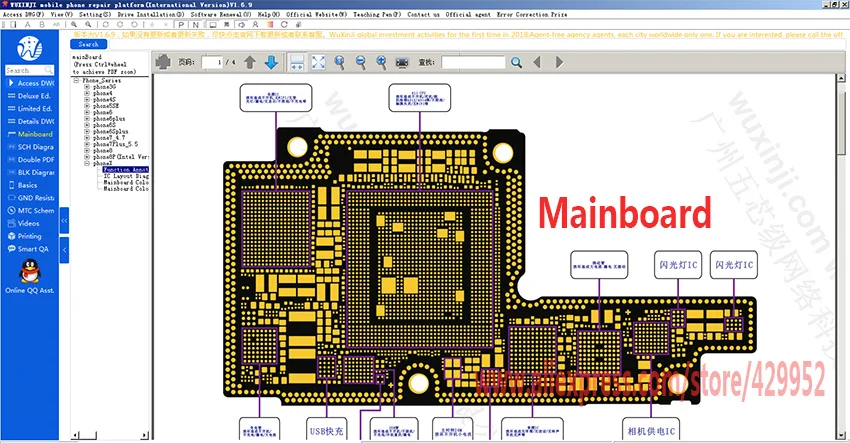Select the phone6S tree item label
Screen dimensions: 850x443
(x=104, y=125)
